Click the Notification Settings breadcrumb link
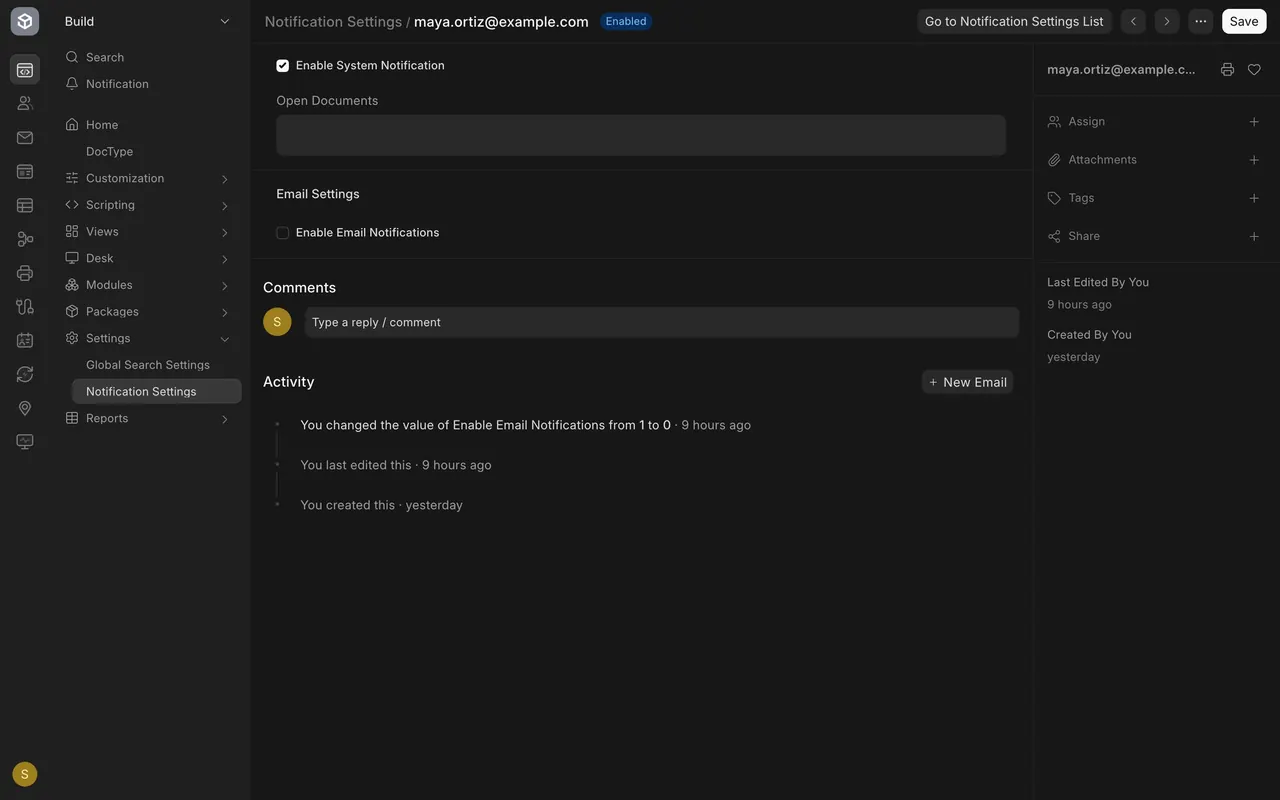 click(x=333, y=22)
